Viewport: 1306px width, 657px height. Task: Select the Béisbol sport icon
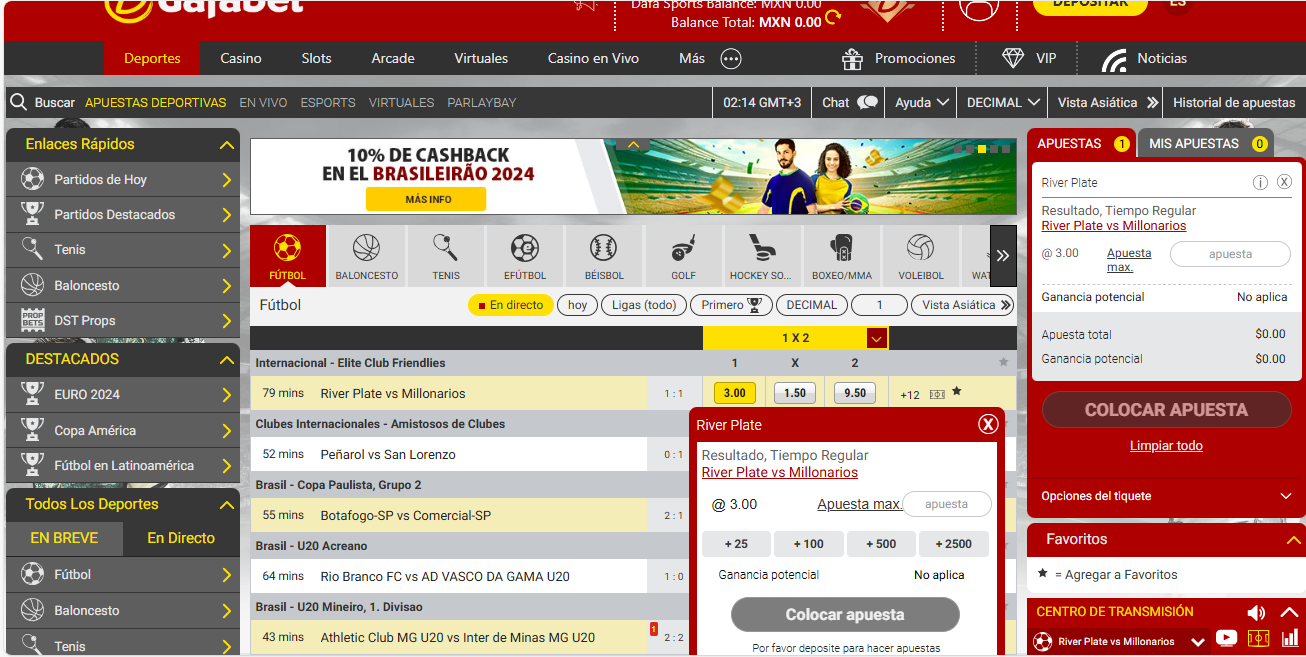(604, 256)
